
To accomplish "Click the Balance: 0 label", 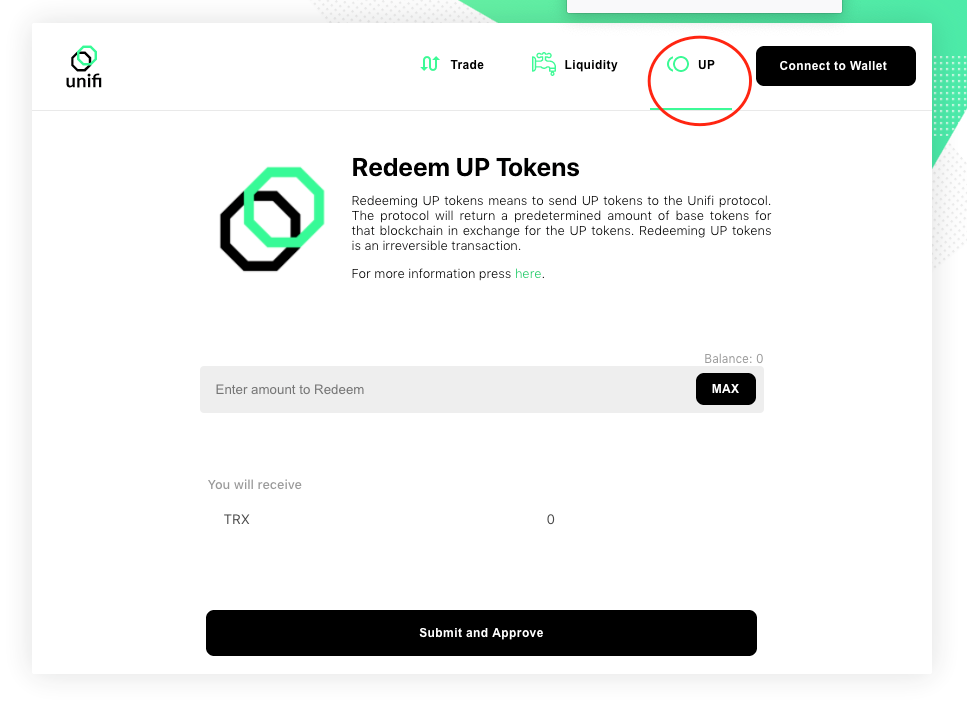I will click(x=733, y=359).
